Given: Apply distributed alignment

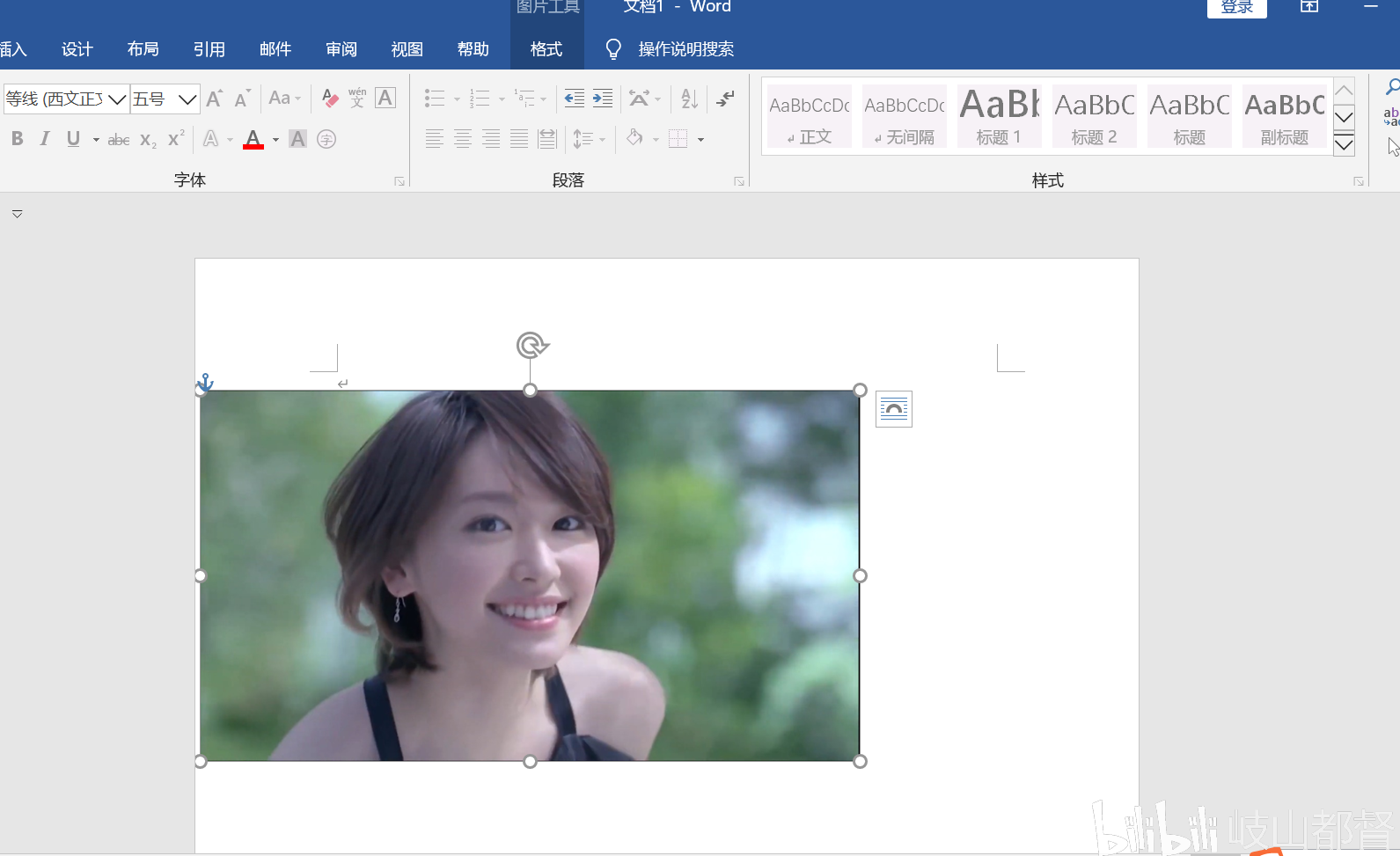Looking at the screenshot, I should (547, 138).
